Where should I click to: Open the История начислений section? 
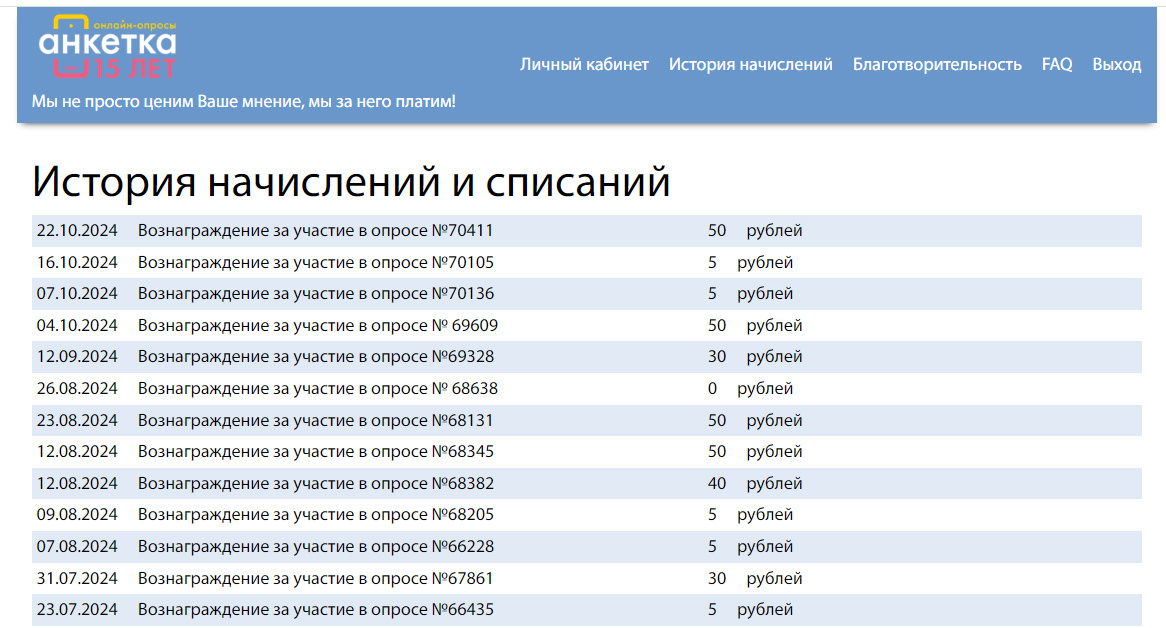coord(749,64)
